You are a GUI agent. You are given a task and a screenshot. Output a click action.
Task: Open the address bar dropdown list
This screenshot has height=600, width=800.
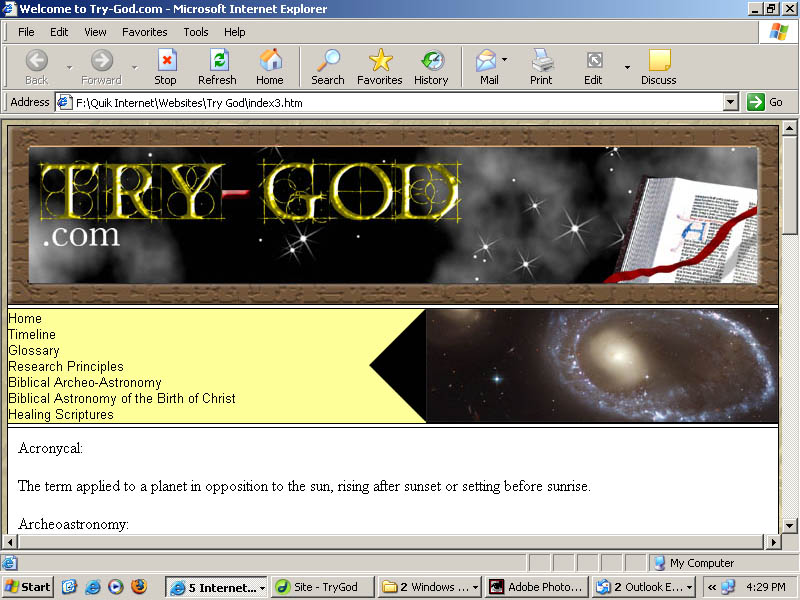(x=730, y=102)
